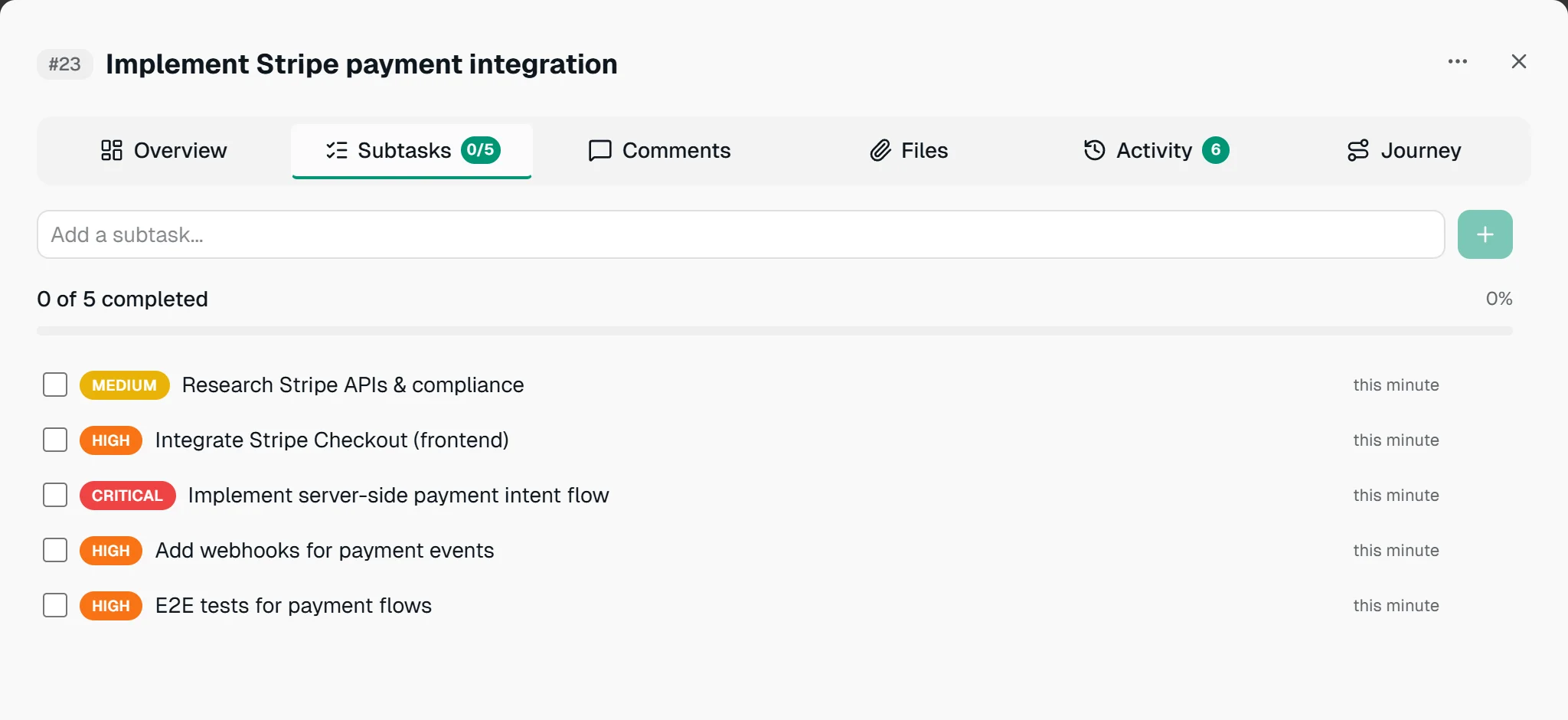Click the Integrate Stripe Checkout (frontend) text
The image size is (1568, 720).
click(332, 440)
